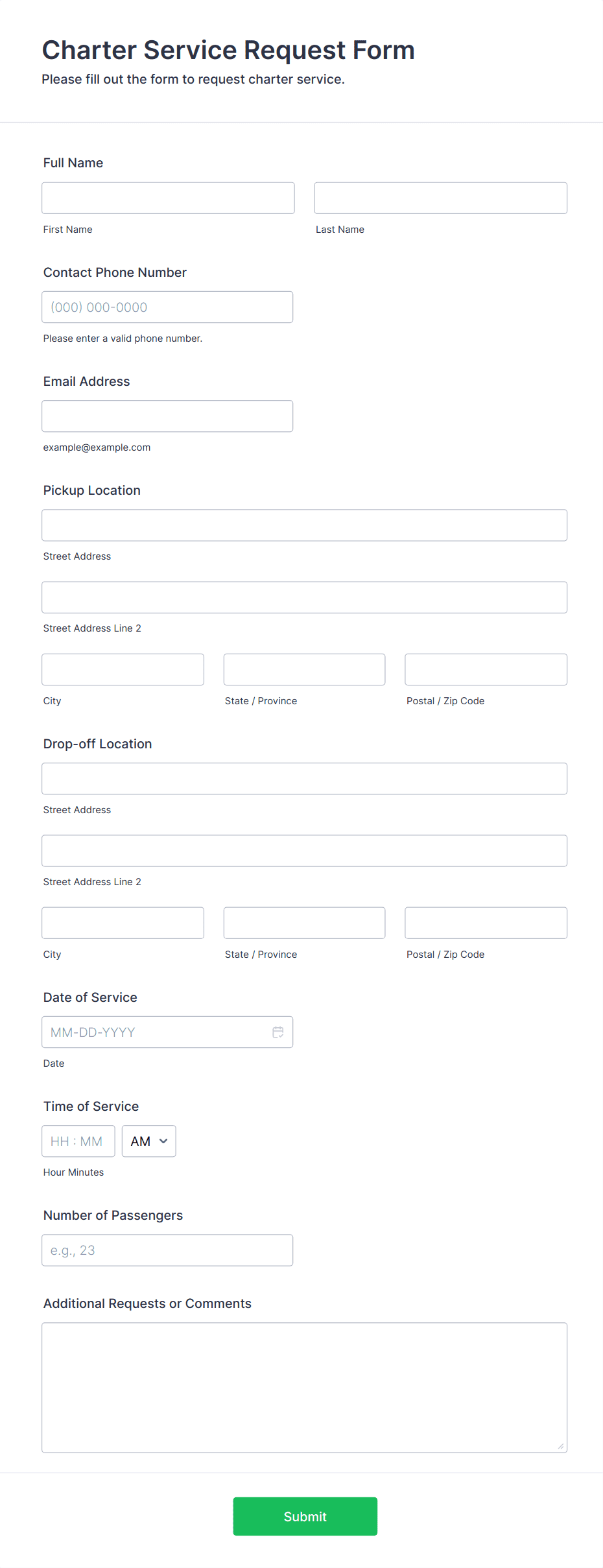Image resolution: width=603 pixels, height=1568 pixels.
Task: Select Pickup Location Street Address Line 2
Action: [x=304, y=597]
